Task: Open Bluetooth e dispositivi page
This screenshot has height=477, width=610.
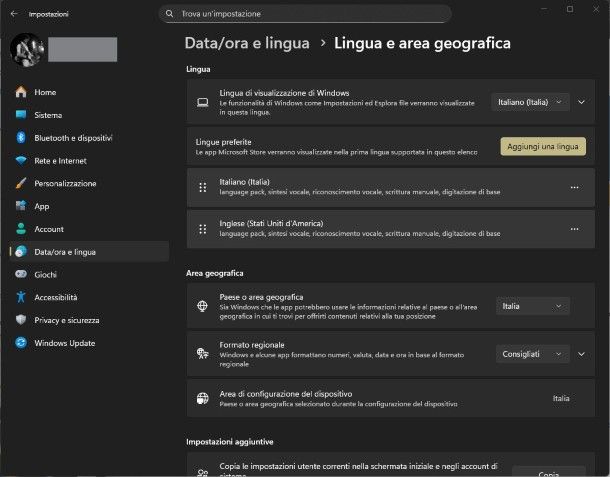Action: pyautogui.click(x=89, y=138)
